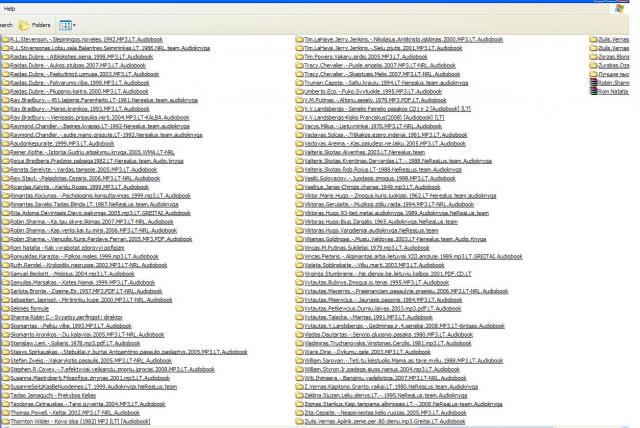640x428 pixels.
Task: Select the Tadao Jamaguchi folder icon
Action: [5, 394]
